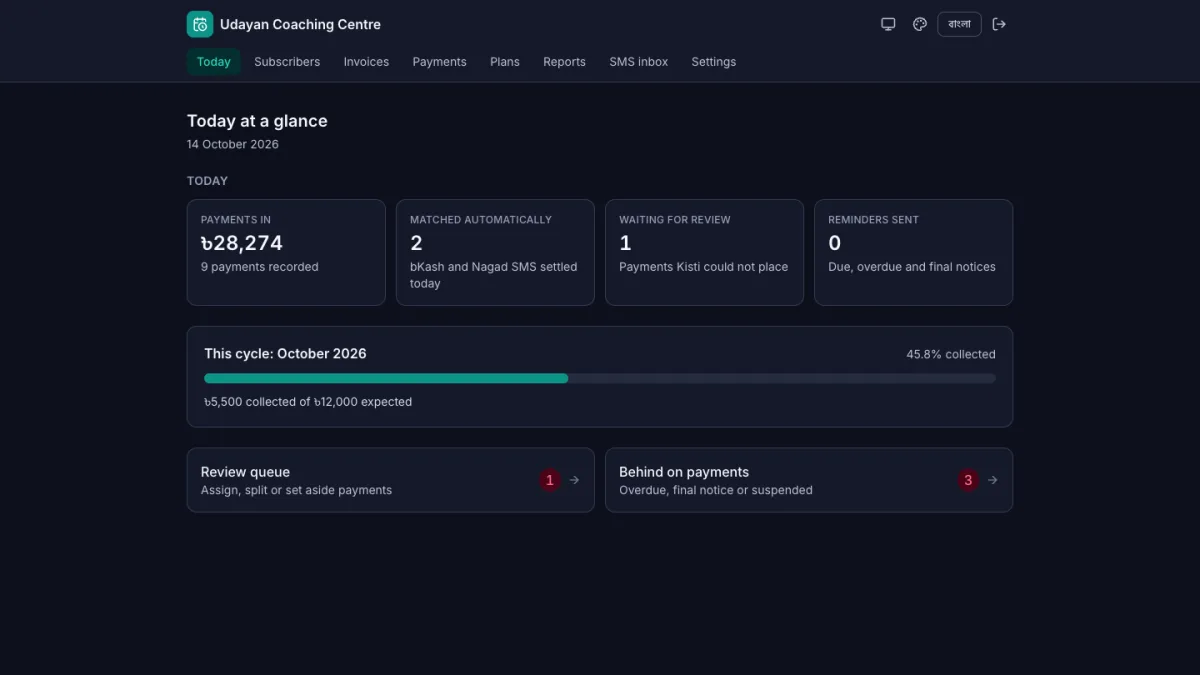
Task: Open the Today tab
Action: (x=214, y=62)
